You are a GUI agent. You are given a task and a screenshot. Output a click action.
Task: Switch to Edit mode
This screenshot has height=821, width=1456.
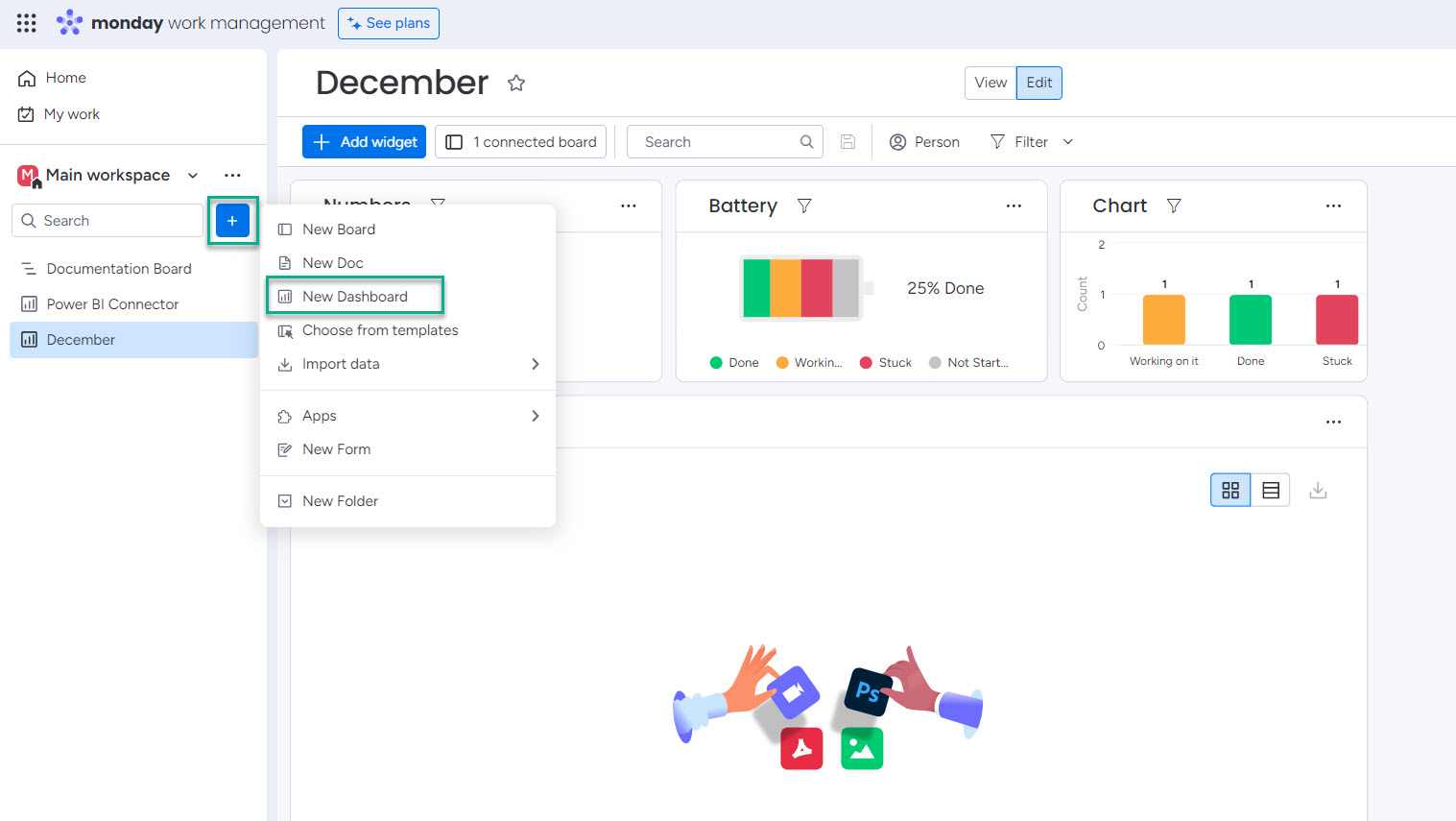point(1038,83)
